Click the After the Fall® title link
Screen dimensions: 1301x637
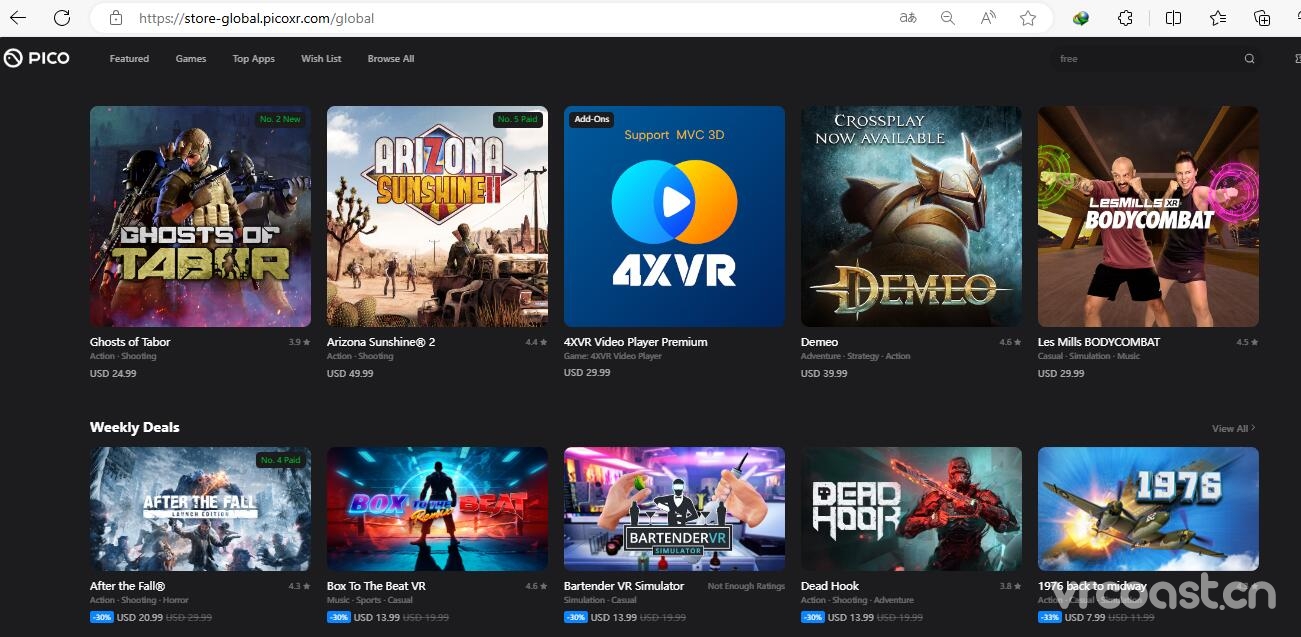click(128, 586)
